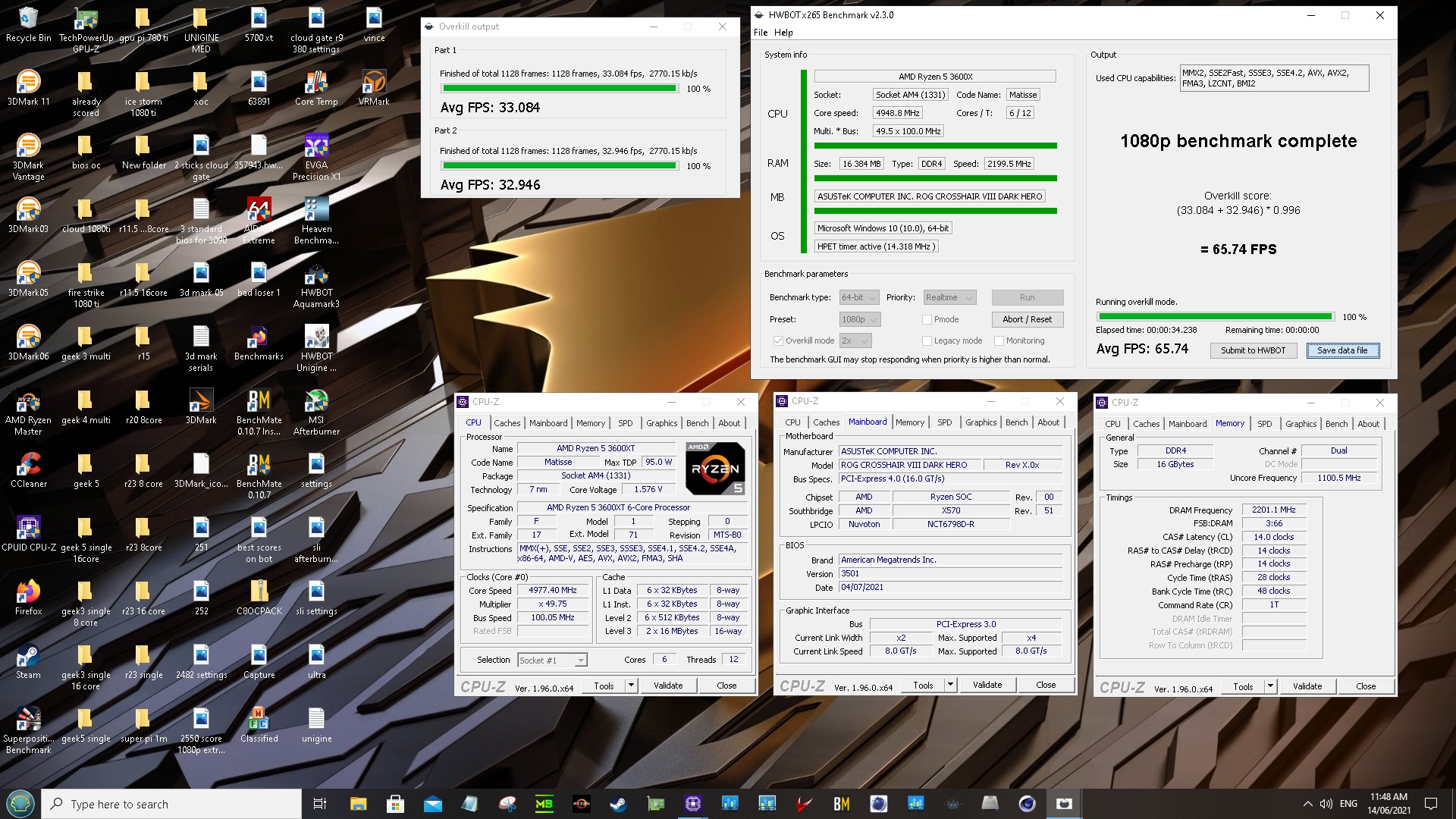
Task: Open HWBOT Unigine desktop icon
Action: 316,348
